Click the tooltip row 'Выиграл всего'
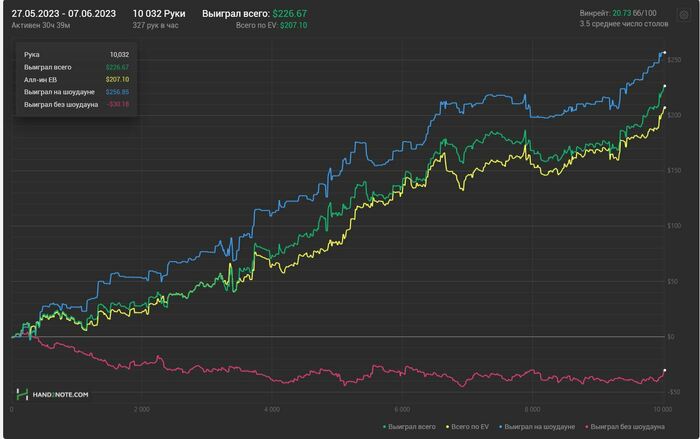 (x=76, y=67)
